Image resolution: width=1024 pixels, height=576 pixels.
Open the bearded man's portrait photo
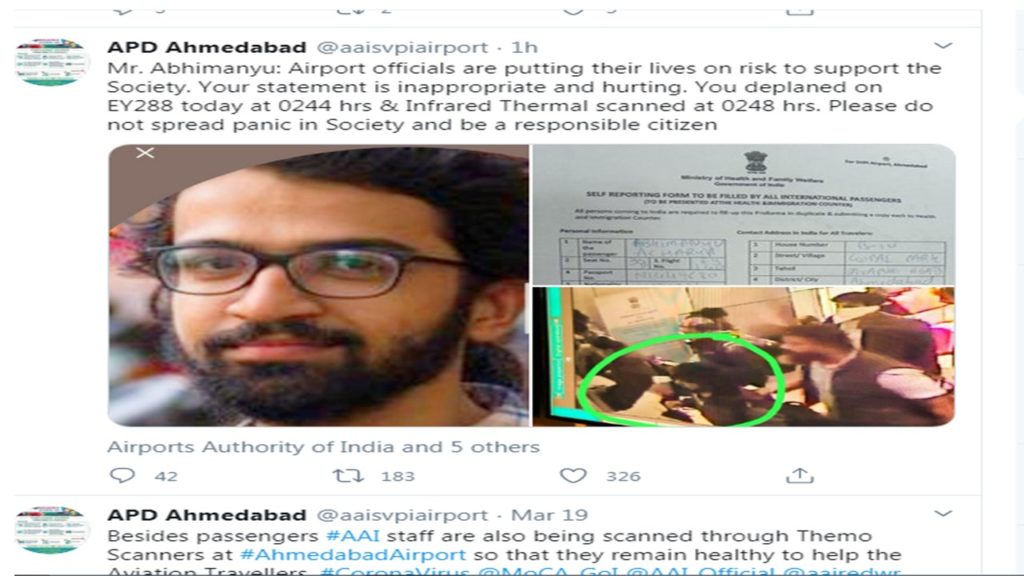coord(319,285)
